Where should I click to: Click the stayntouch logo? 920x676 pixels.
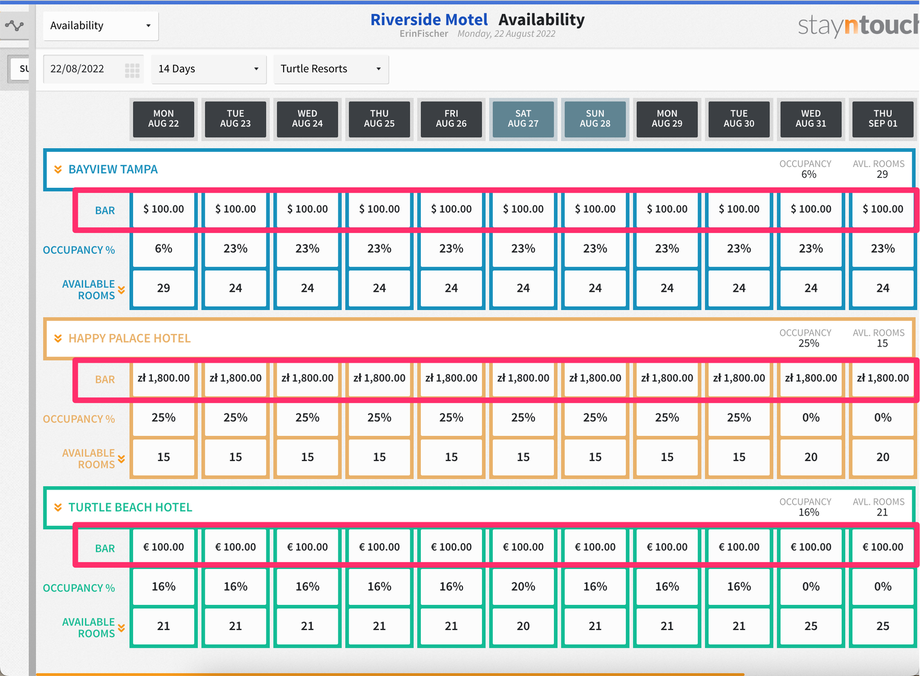click(858, 25)
